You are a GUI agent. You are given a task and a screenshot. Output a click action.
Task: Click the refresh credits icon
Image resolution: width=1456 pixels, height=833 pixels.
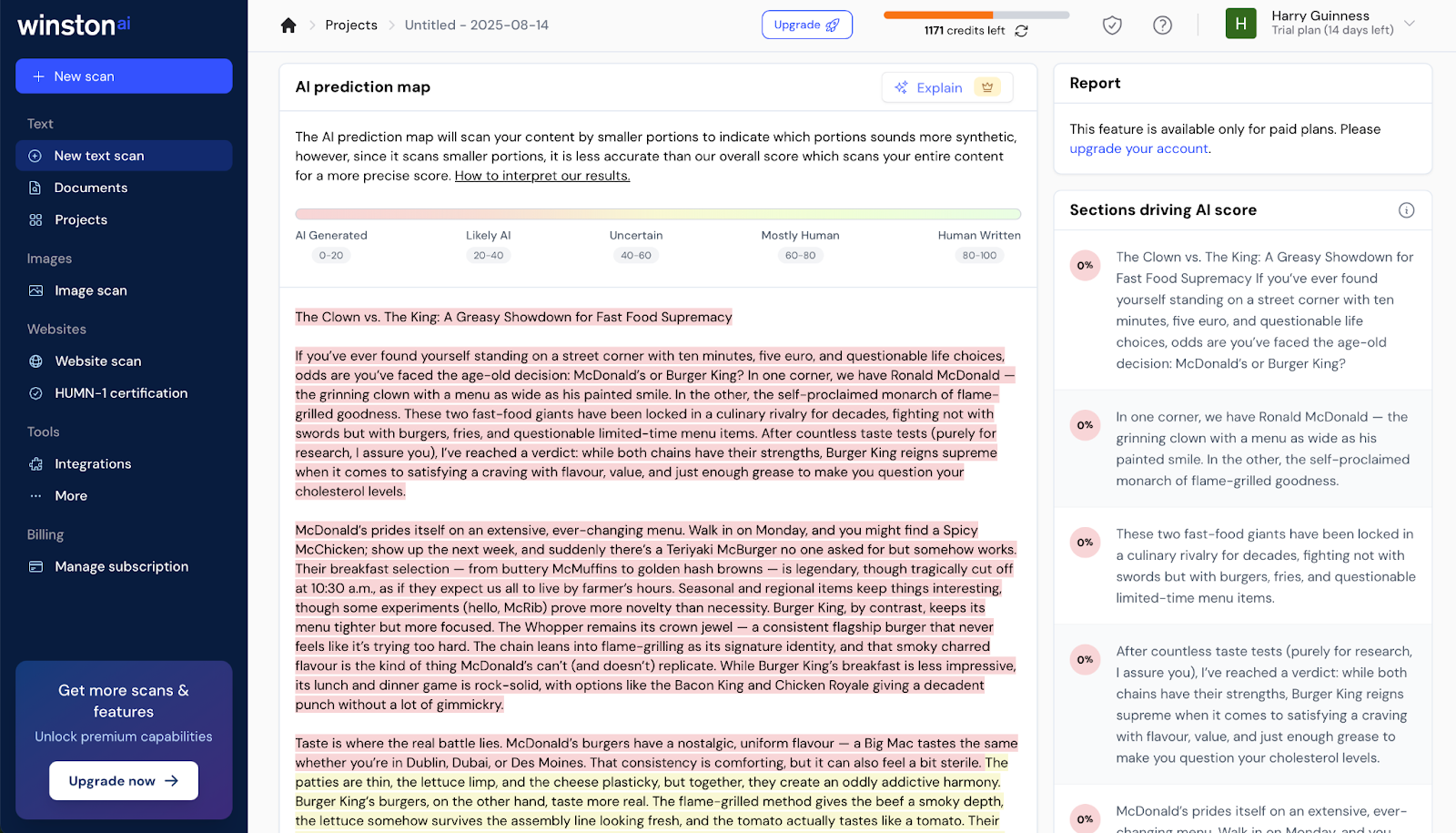1022,31
